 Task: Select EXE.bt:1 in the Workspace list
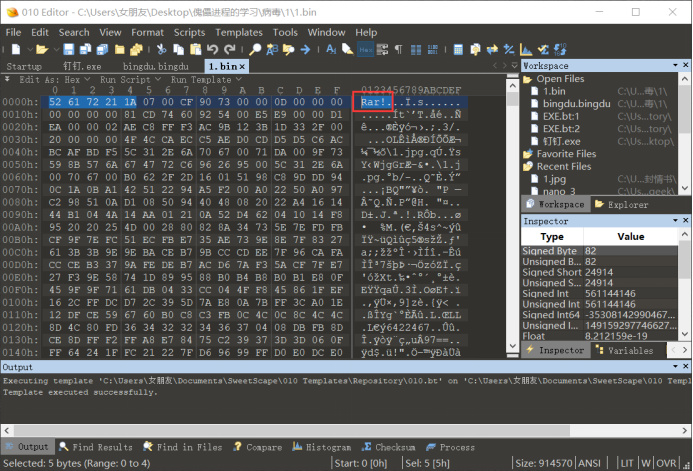(x=561, y=116)
